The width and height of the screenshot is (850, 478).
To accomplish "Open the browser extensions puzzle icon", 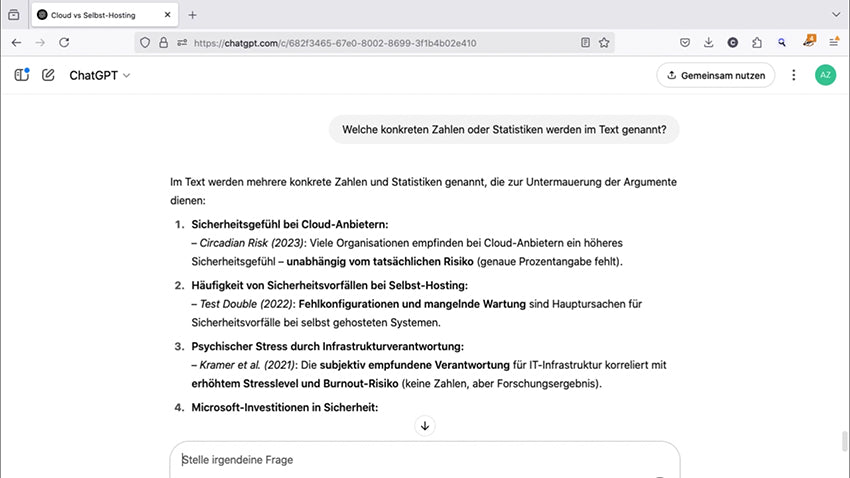I will (x=757, y=43).
